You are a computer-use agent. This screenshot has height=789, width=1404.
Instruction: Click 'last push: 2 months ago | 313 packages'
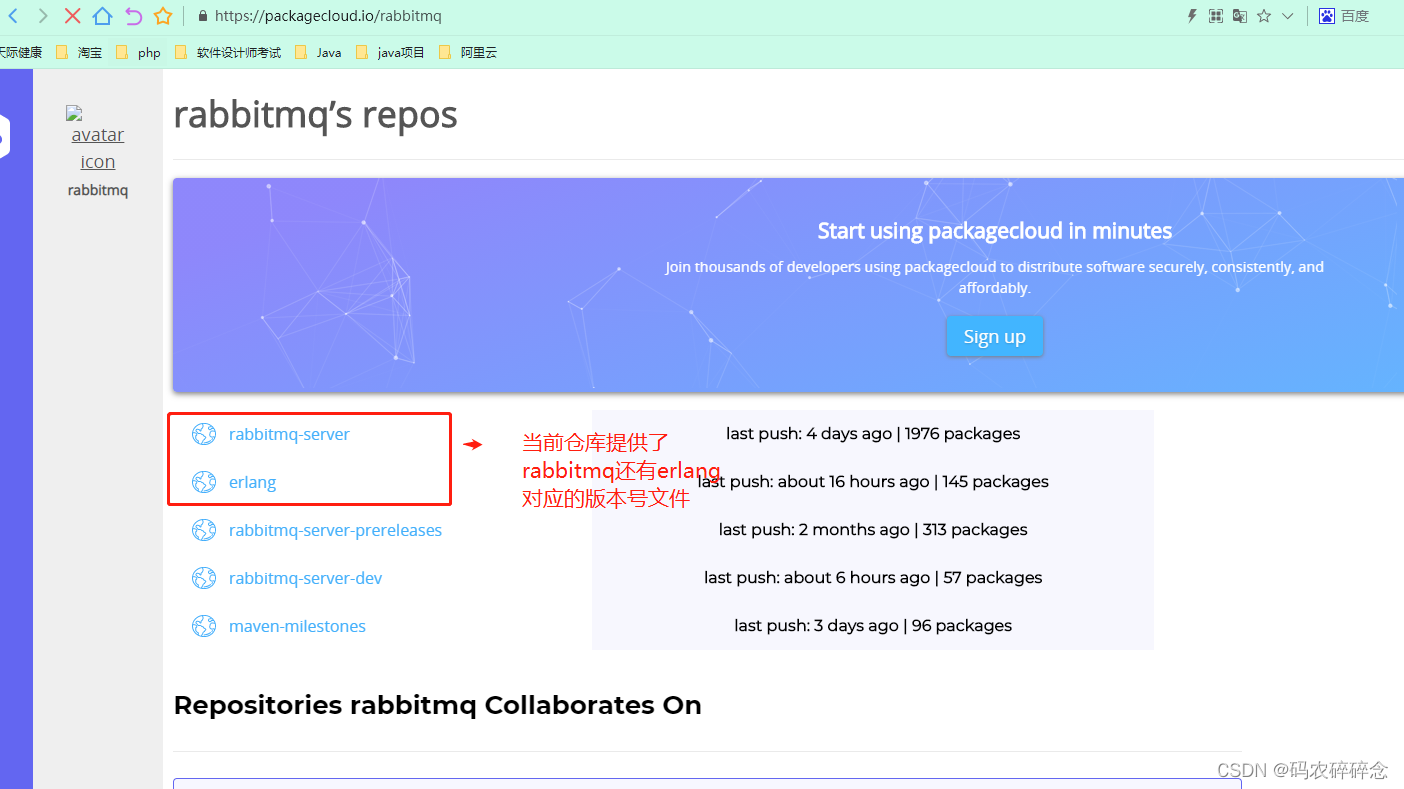(873, 529)
